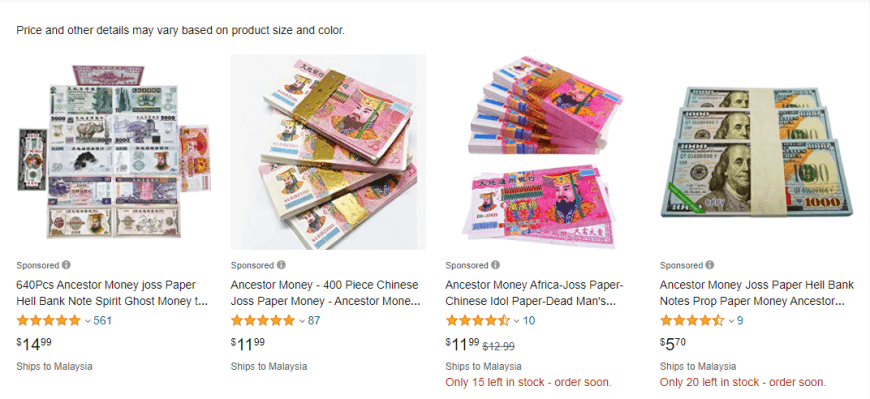870x399 pixels.
Task: Open the Hell Bank Notes Prop Paper Money title
Action: click(x=753, y=293)
